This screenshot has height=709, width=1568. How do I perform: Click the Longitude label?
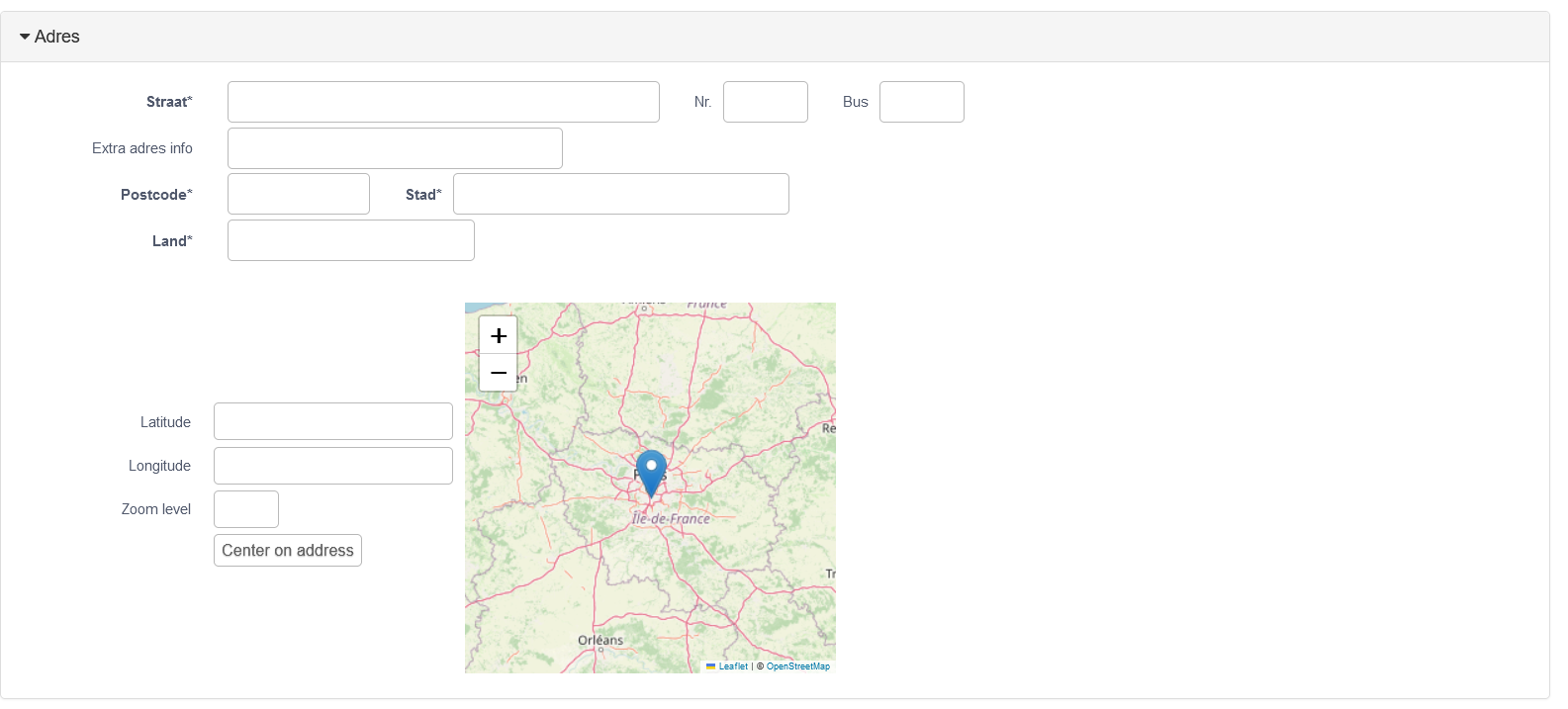point(159,466)
